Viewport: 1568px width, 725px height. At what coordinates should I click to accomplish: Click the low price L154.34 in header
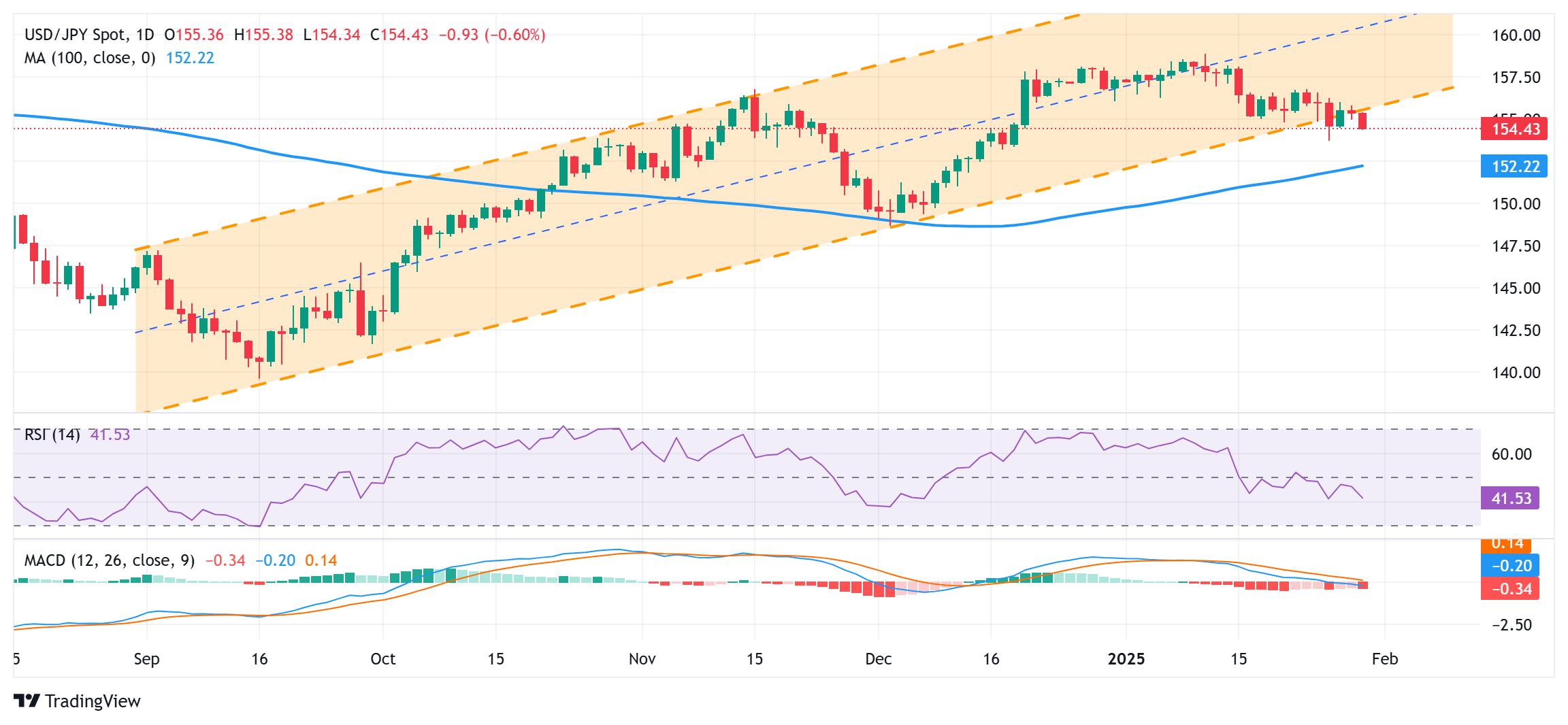(331, 35)
